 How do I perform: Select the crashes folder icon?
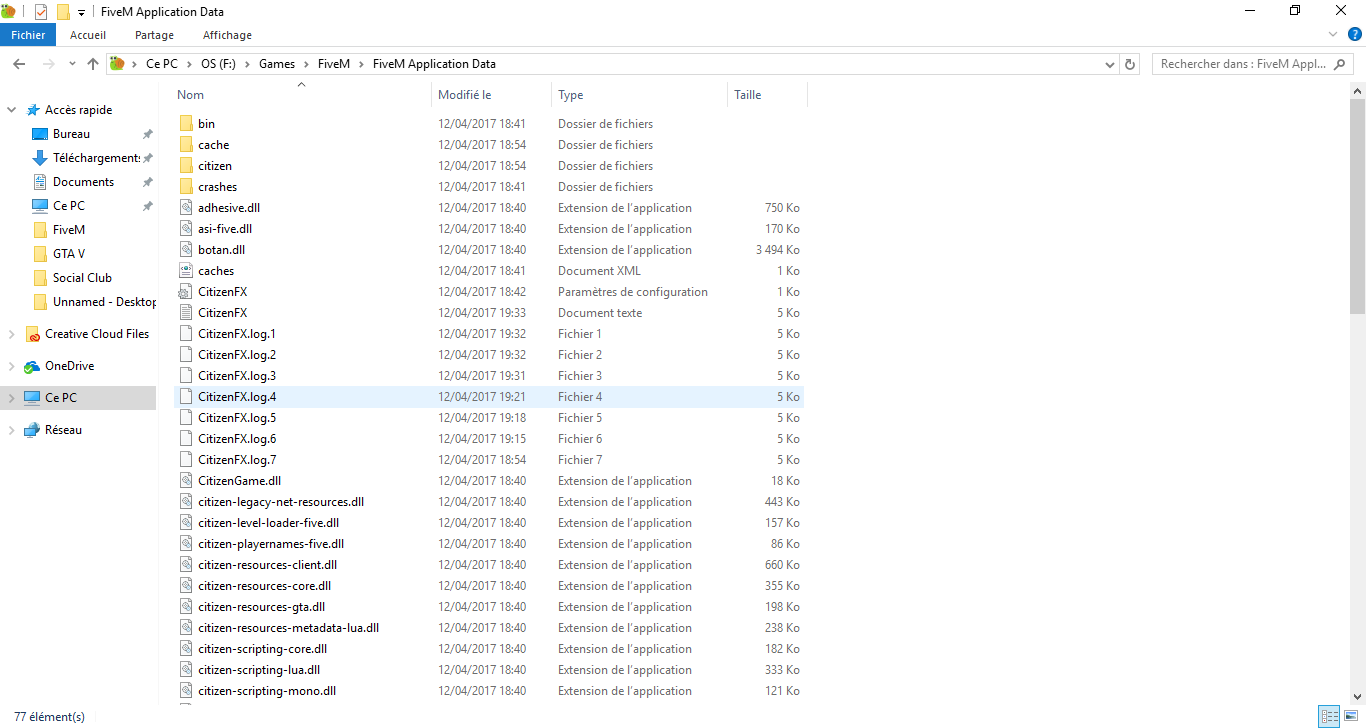click(186, 187)
